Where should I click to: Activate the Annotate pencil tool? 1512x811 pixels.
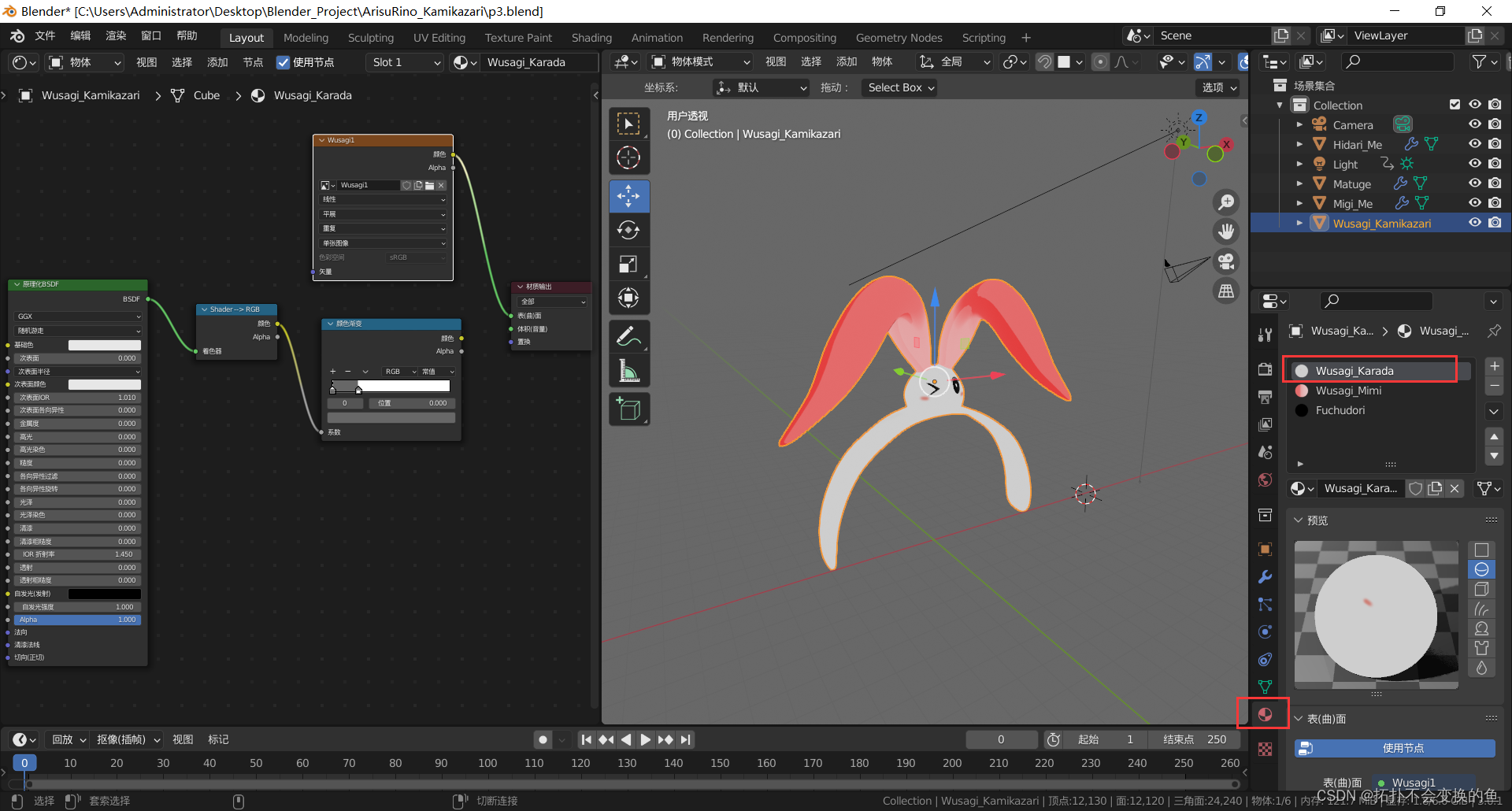click(628, 337)
